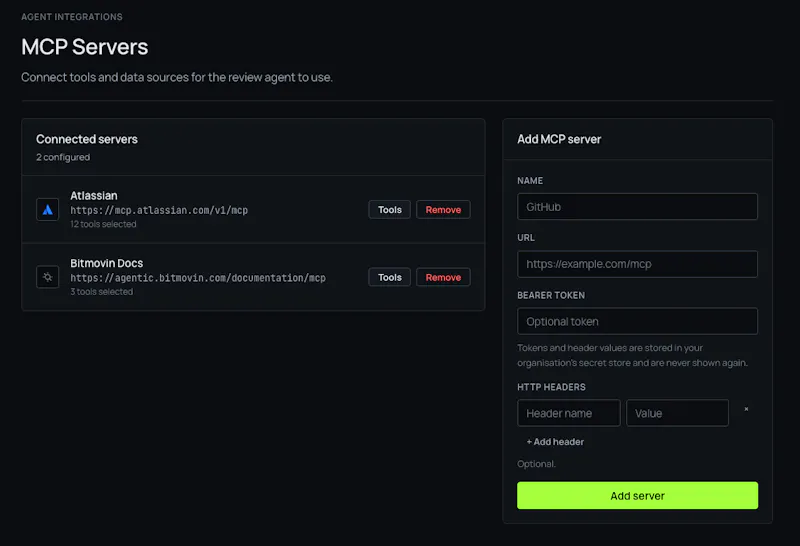Screen dimensions: 800x546
Task: Remove the HTTP header row with x
Action: pos(746,409)
